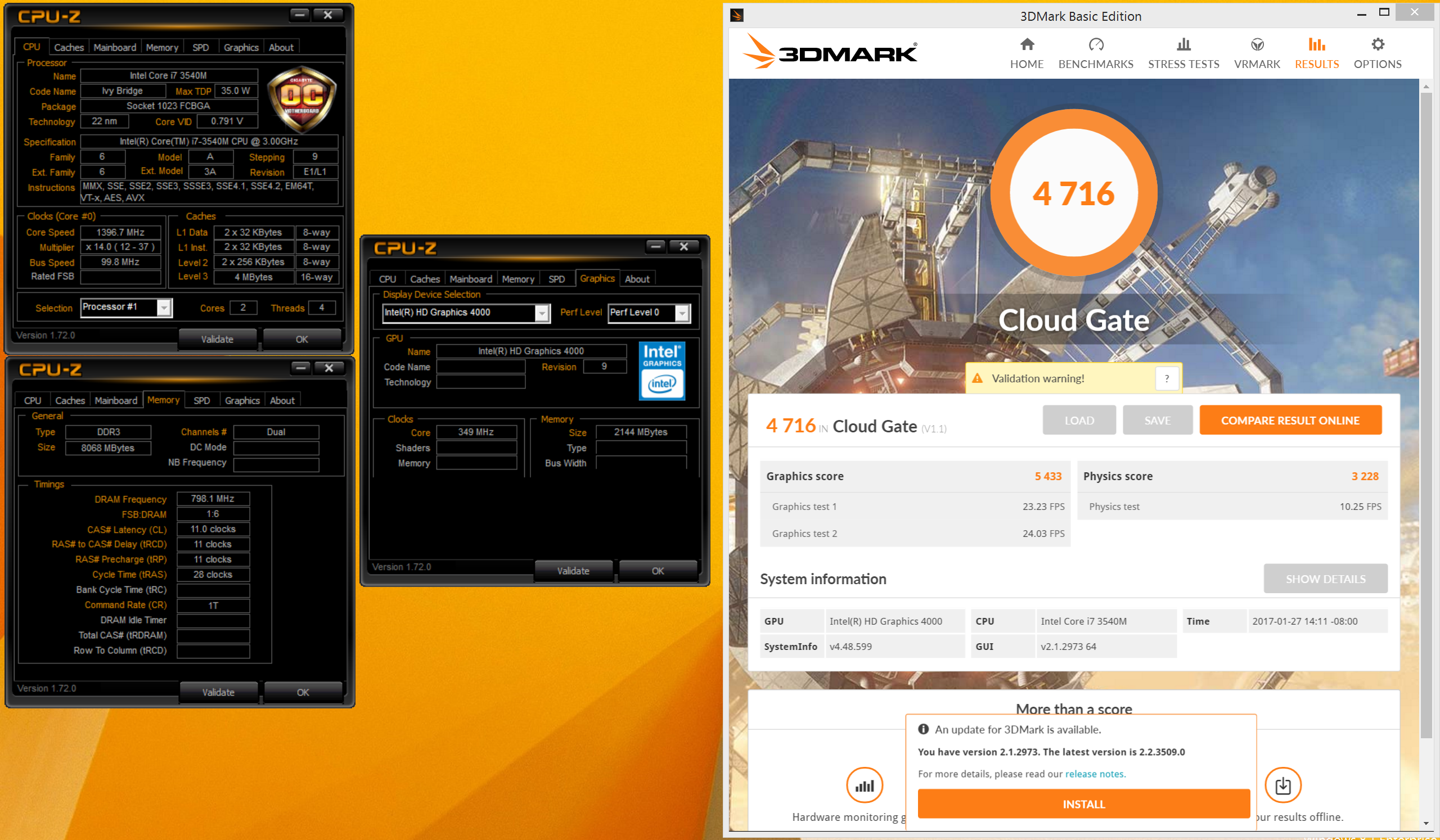The height and width of the screenshot is (840, 1440).
Task: Click the SAVE button
Action: click(x=1157, y=421)
